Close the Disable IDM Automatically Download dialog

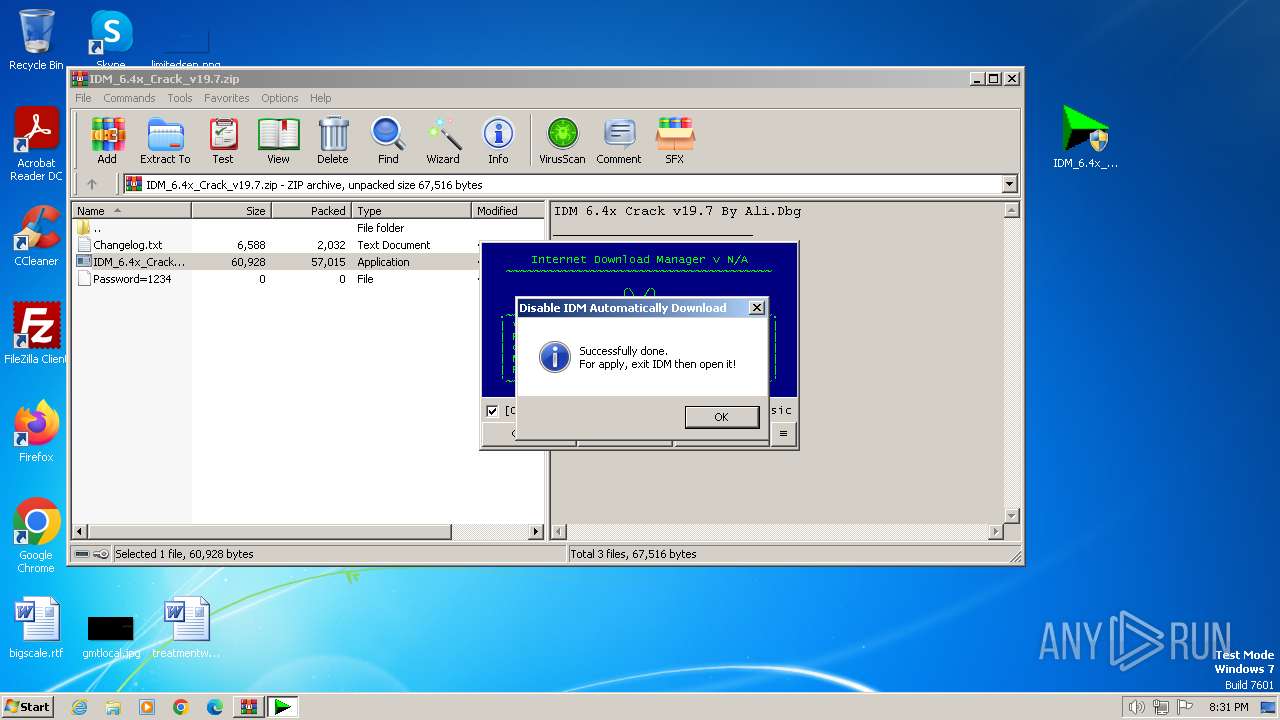point(757,308)
